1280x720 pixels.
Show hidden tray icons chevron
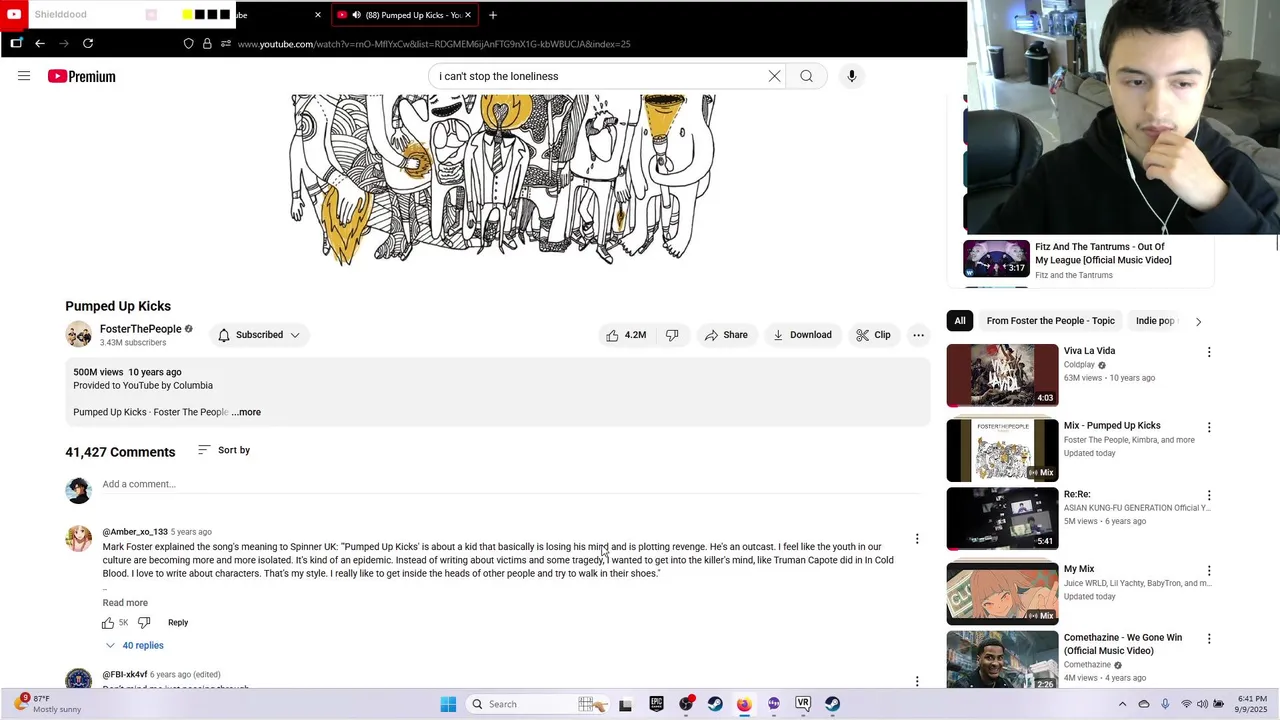click(1122, 704)
